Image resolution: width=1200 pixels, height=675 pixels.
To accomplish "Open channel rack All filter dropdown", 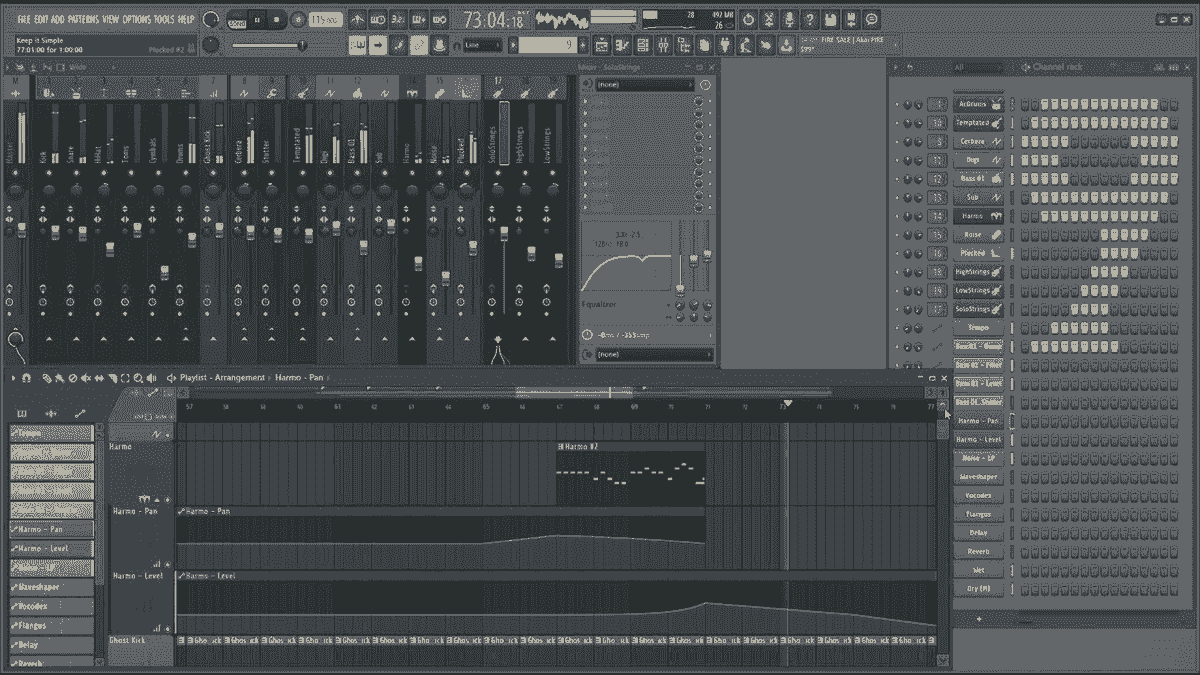I will click(978, 67).
